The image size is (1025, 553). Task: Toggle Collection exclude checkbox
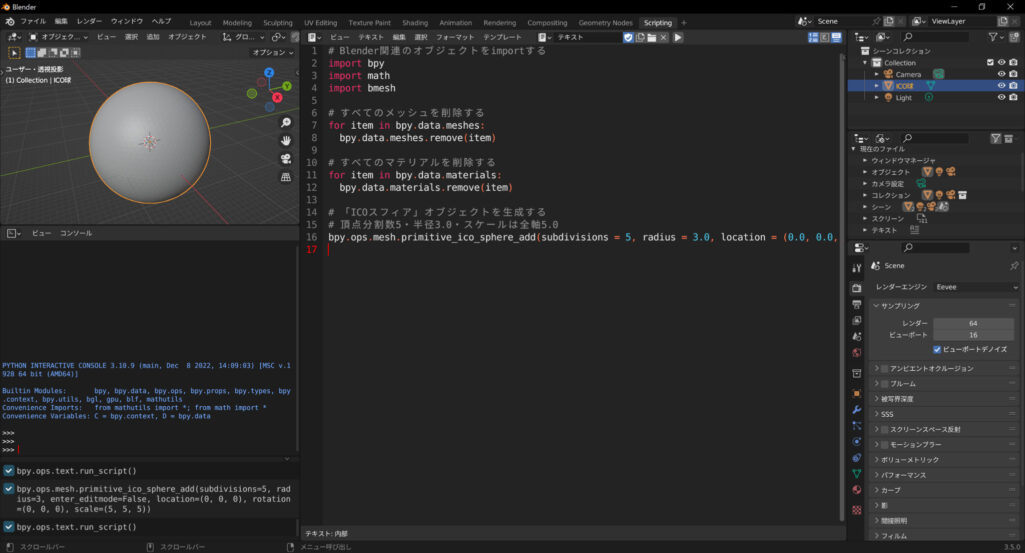click(x=990, y=62)
